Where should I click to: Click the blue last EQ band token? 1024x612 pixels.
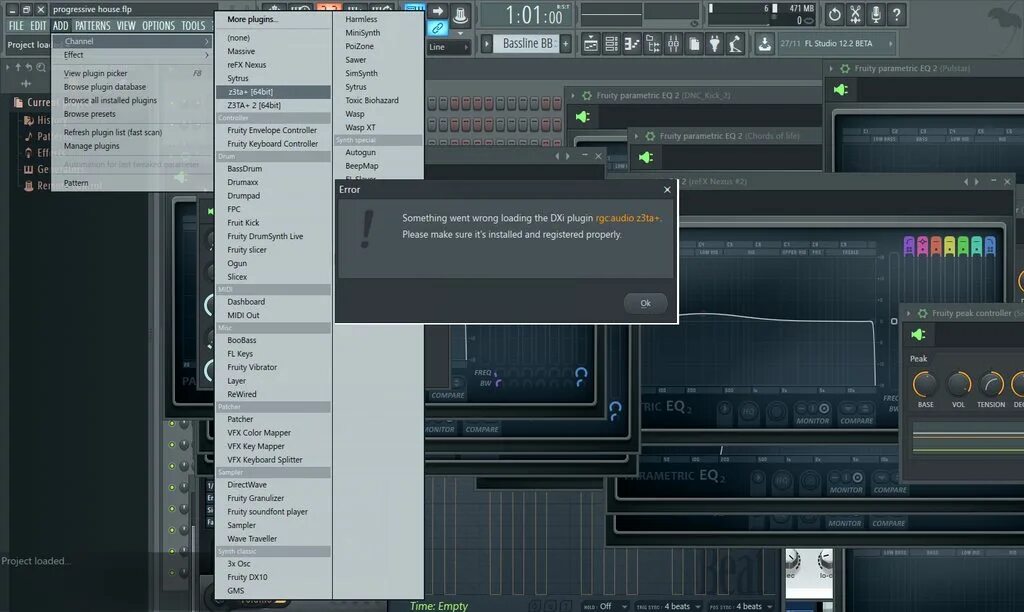(990, 246)
